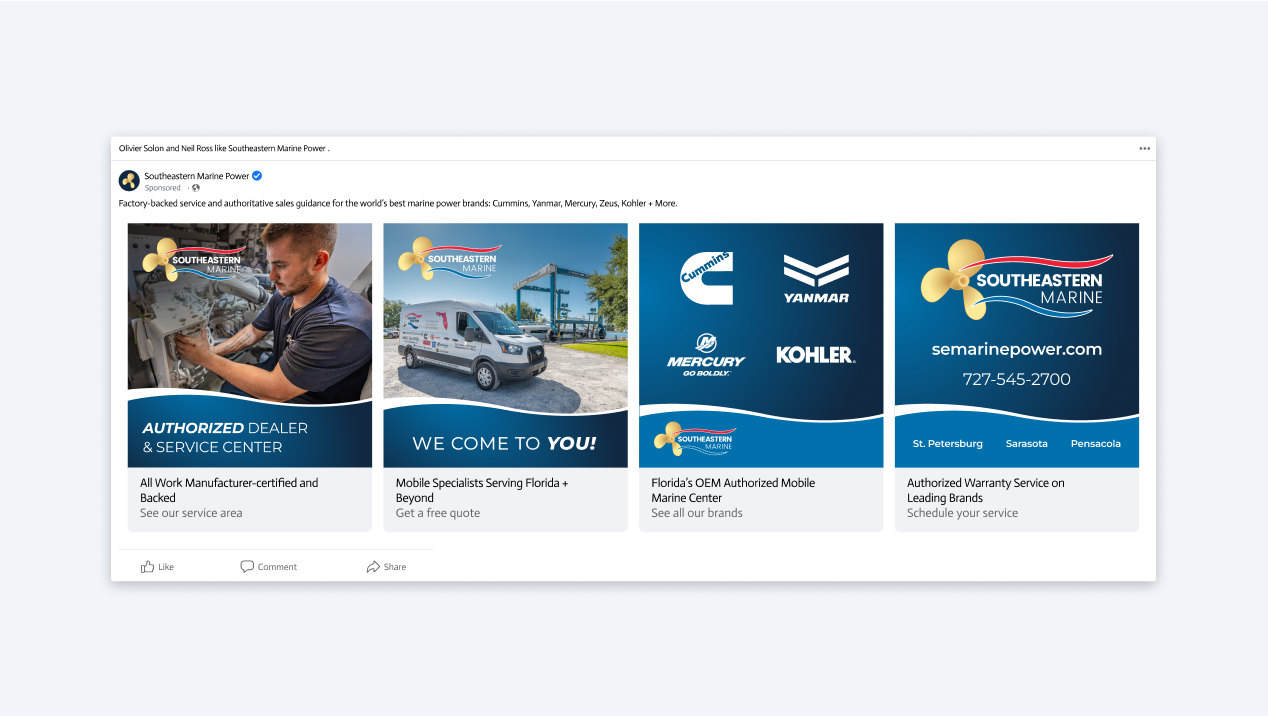Image resolution: width=1268 pixels, height=716 pixels.
Task: Click the Kohler logo in brands card
Action: (x=816, y=355)
